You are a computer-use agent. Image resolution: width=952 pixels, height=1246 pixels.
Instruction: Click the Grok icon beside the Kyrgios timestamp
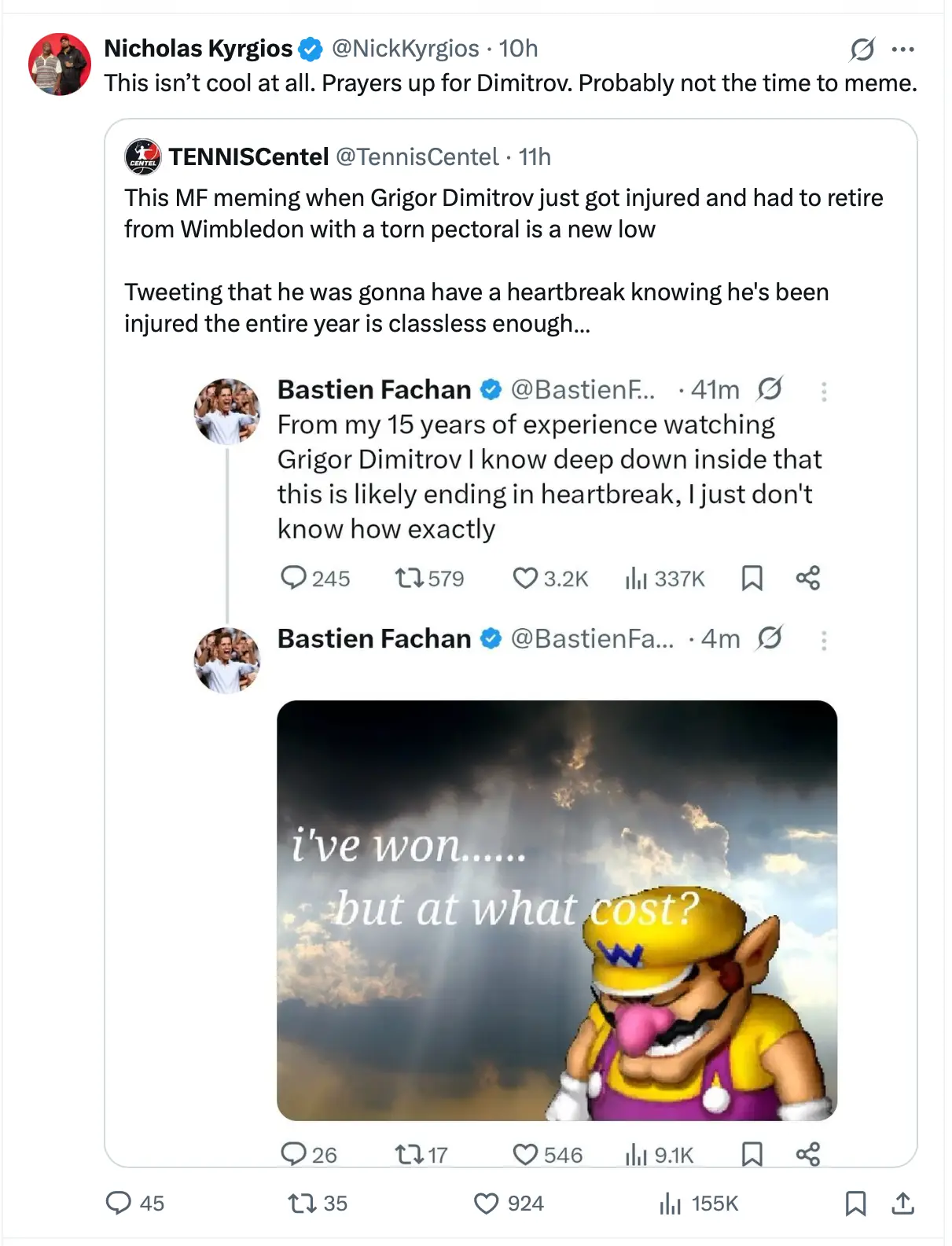[x=862, y=50]
